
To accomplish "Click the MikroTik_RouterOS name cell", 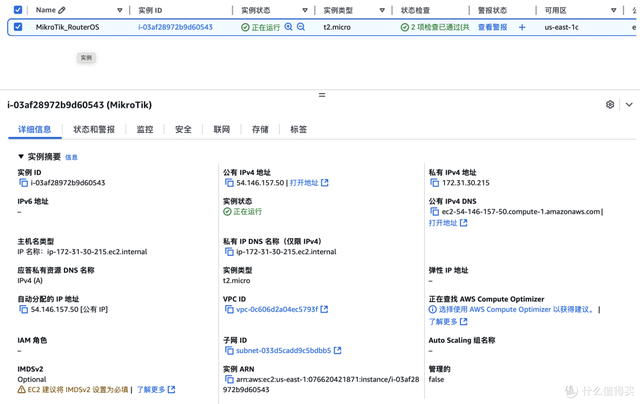I will (67, 27).
